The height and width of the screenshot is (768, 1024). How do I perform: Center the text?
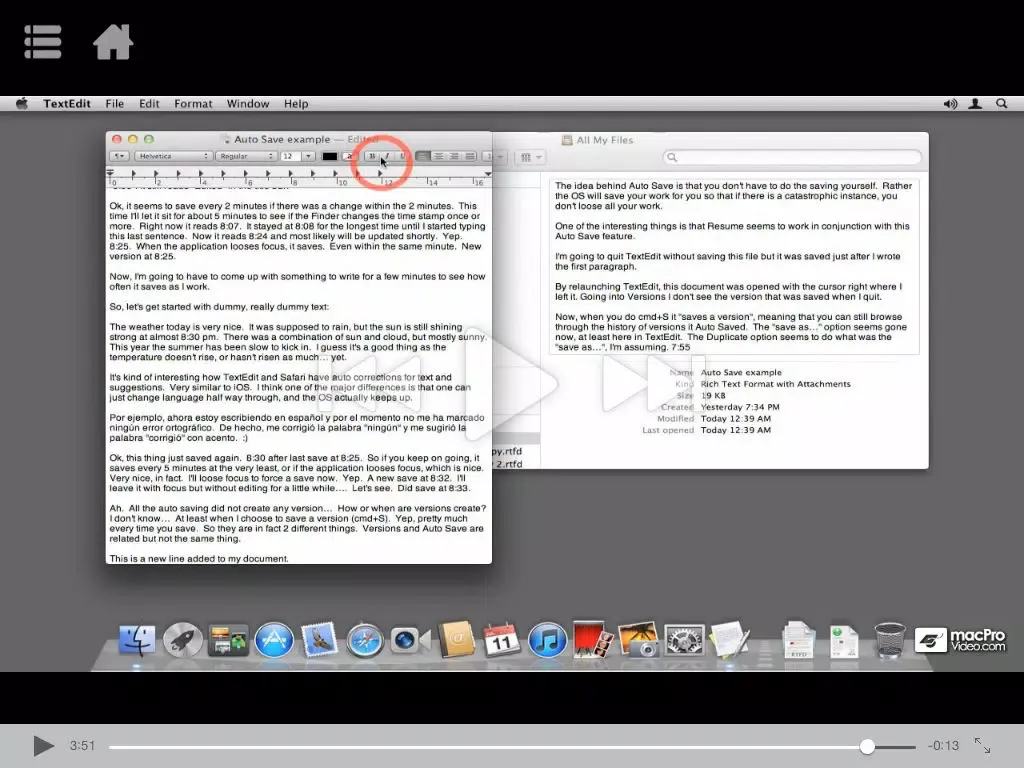(439, 156)
